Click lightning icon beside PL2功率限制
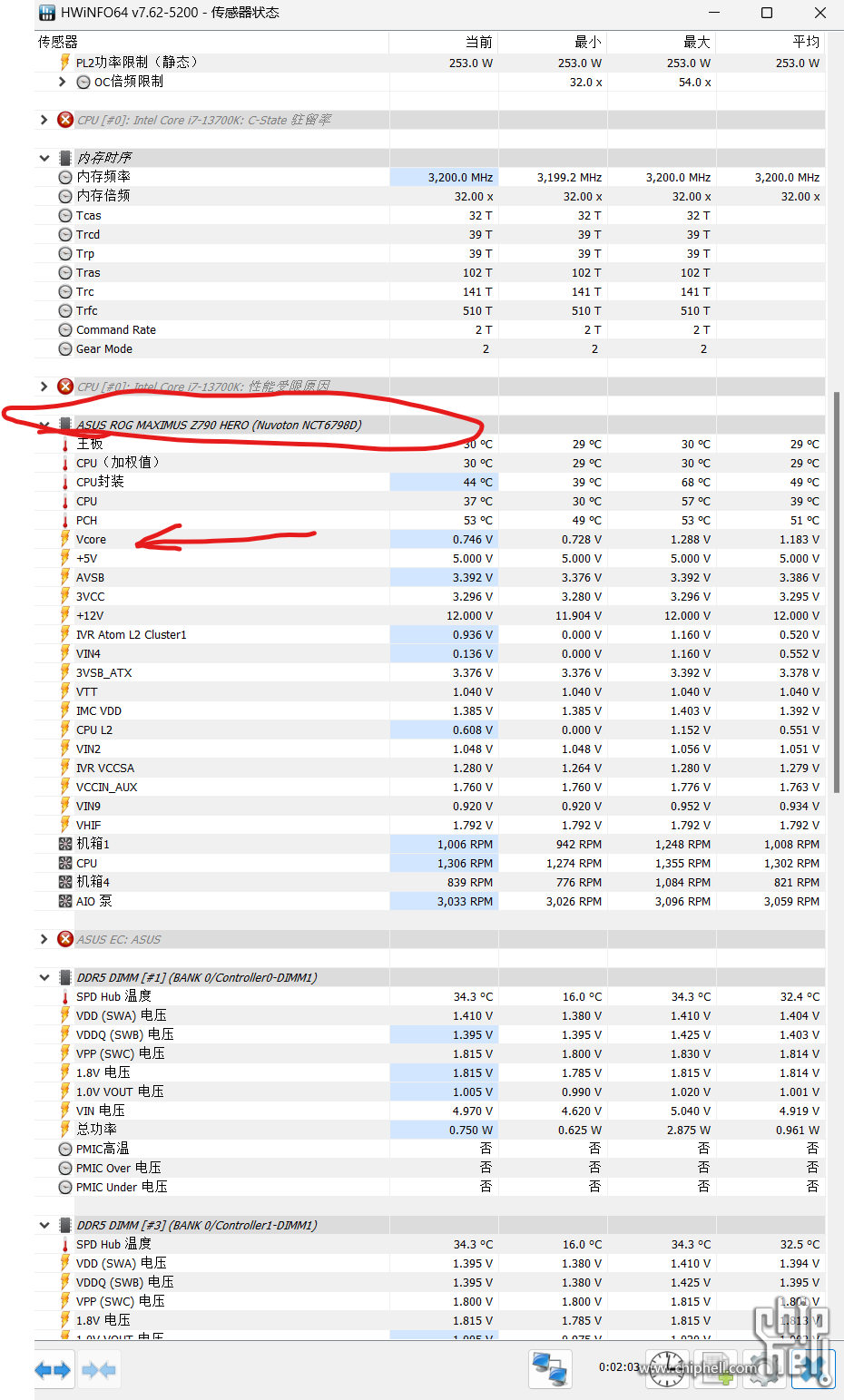This screenshot has width=844, height=1400. point(65,63)
